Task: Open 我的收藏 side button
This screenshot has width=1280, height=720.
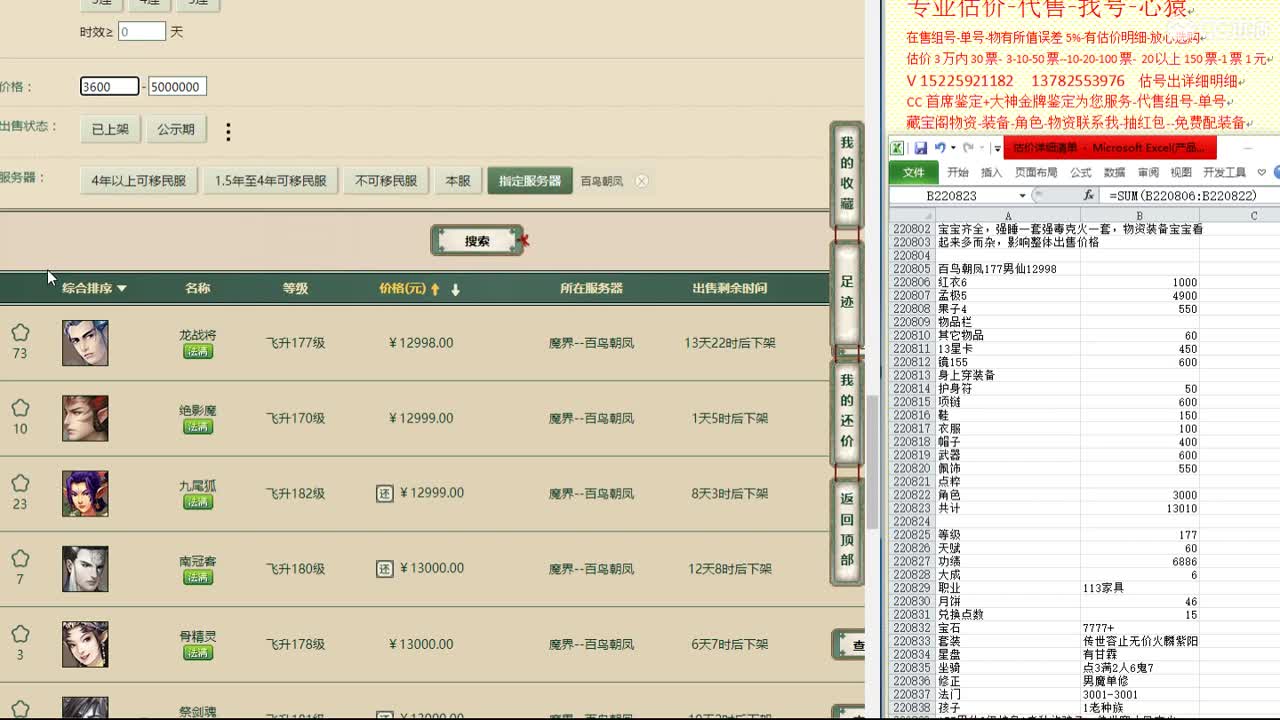Action: click(847, 173)
